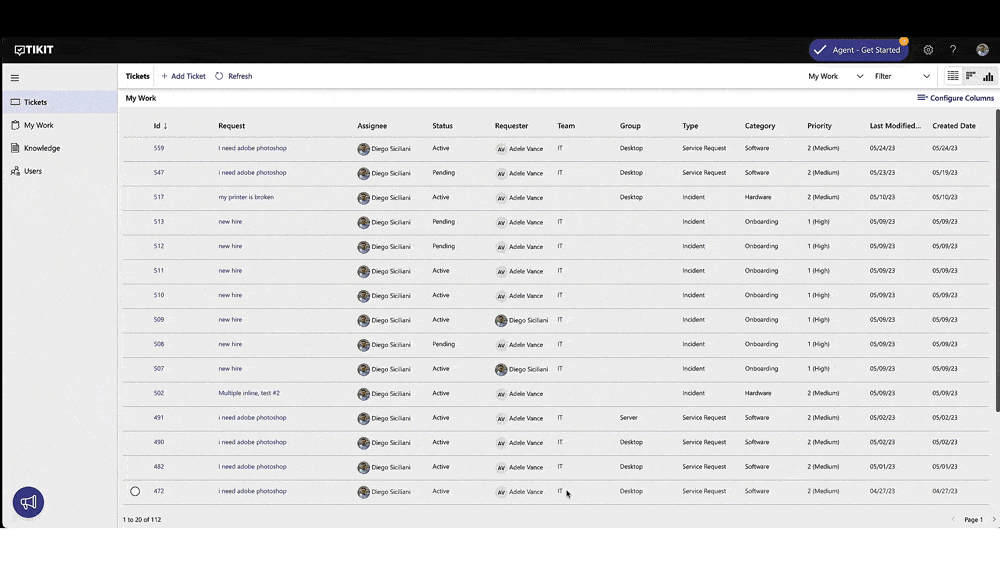Switch to the board view icon
The image size is (1000, 563).
pos(970,76)
